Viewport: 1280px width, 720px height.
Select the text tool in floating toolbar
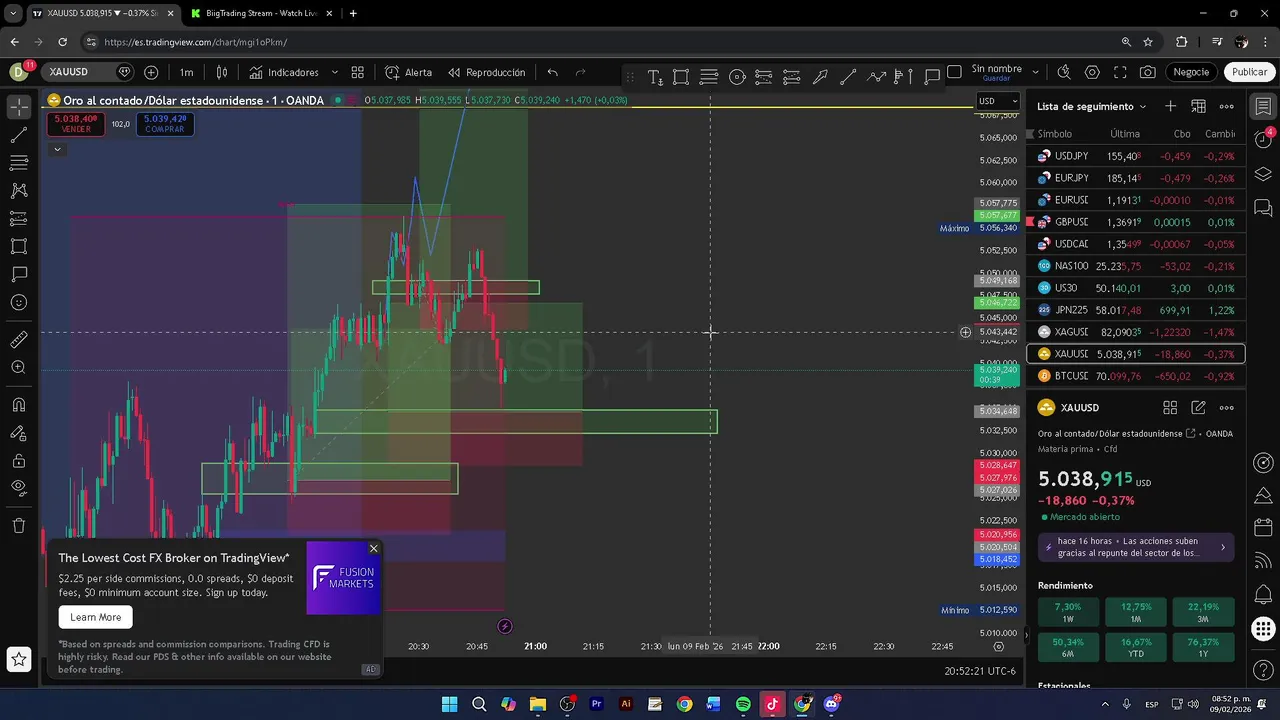click(654, 77)
